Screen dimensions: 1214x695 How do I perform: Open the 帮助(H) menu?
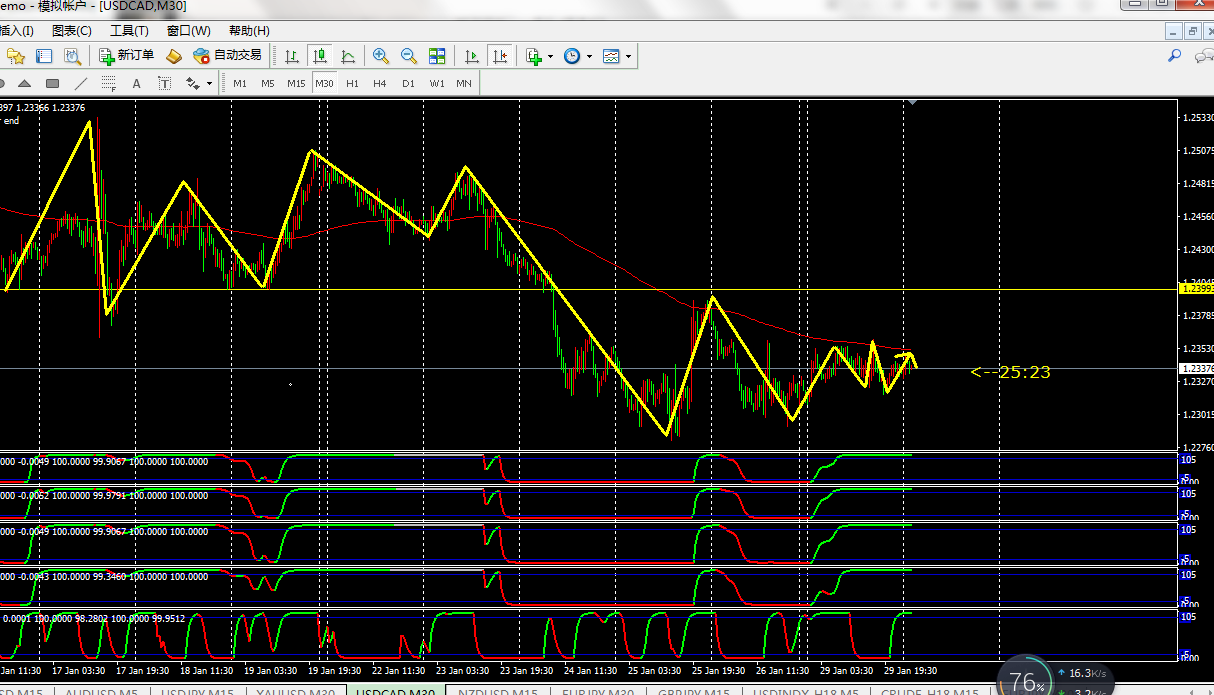[x=249, y=31]
